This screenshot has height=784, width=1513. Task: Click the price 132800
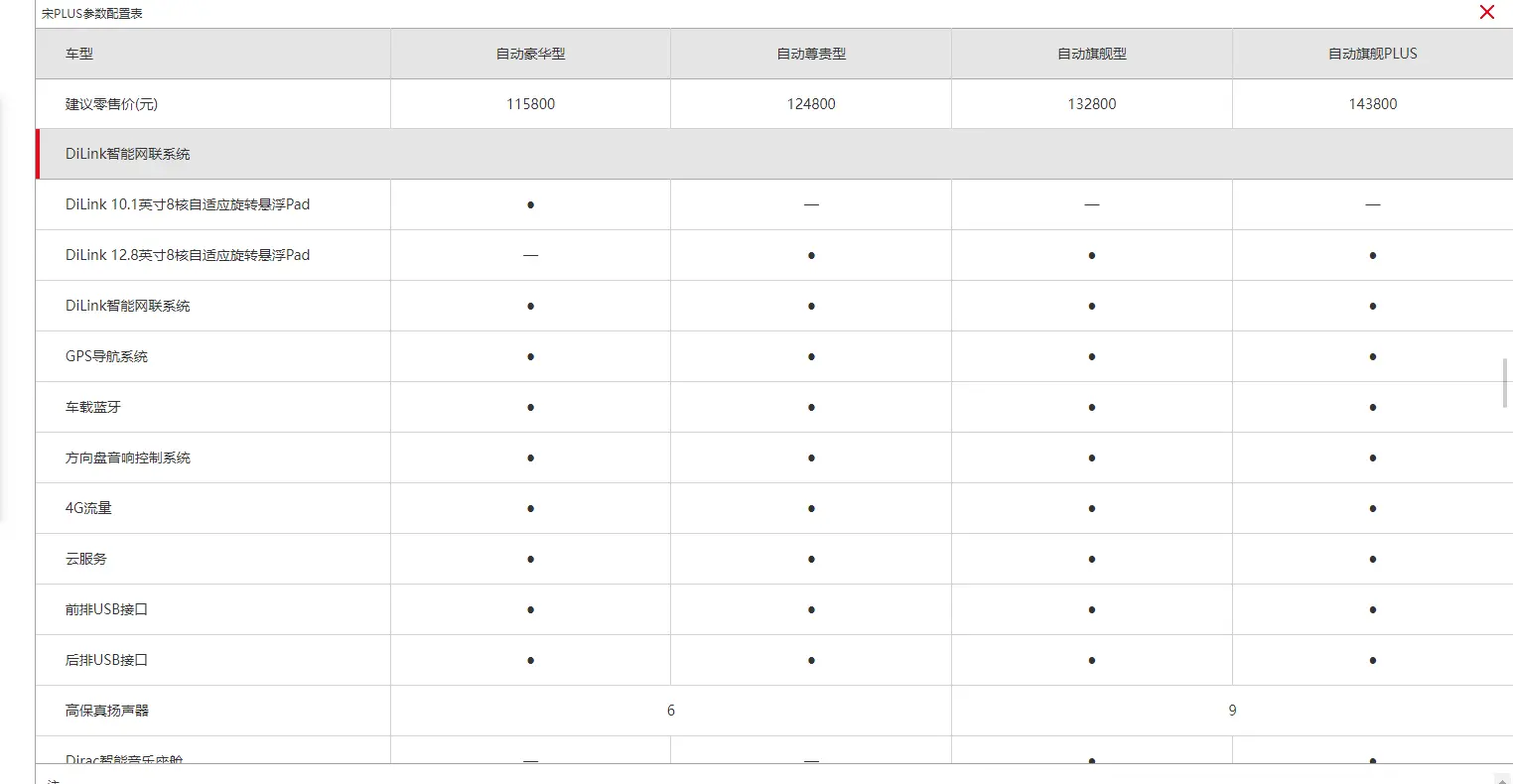click(x=1092, y=104)
